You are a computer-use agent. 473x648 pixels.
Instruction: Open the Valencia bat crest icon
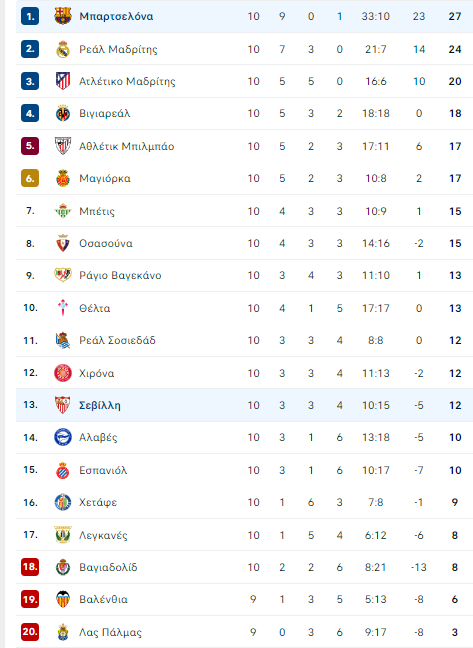coord(63,599)
